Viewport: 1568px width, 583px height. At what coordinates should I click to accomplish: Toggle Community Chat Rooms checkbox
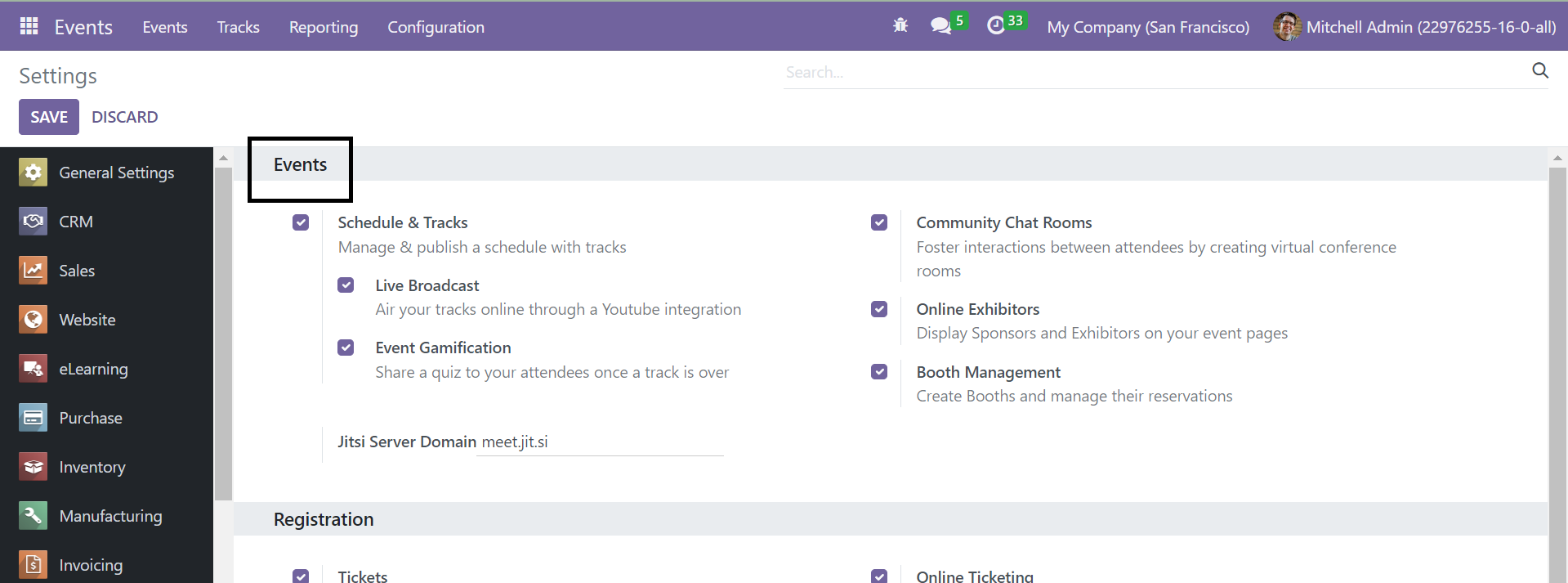coord(879,222)
